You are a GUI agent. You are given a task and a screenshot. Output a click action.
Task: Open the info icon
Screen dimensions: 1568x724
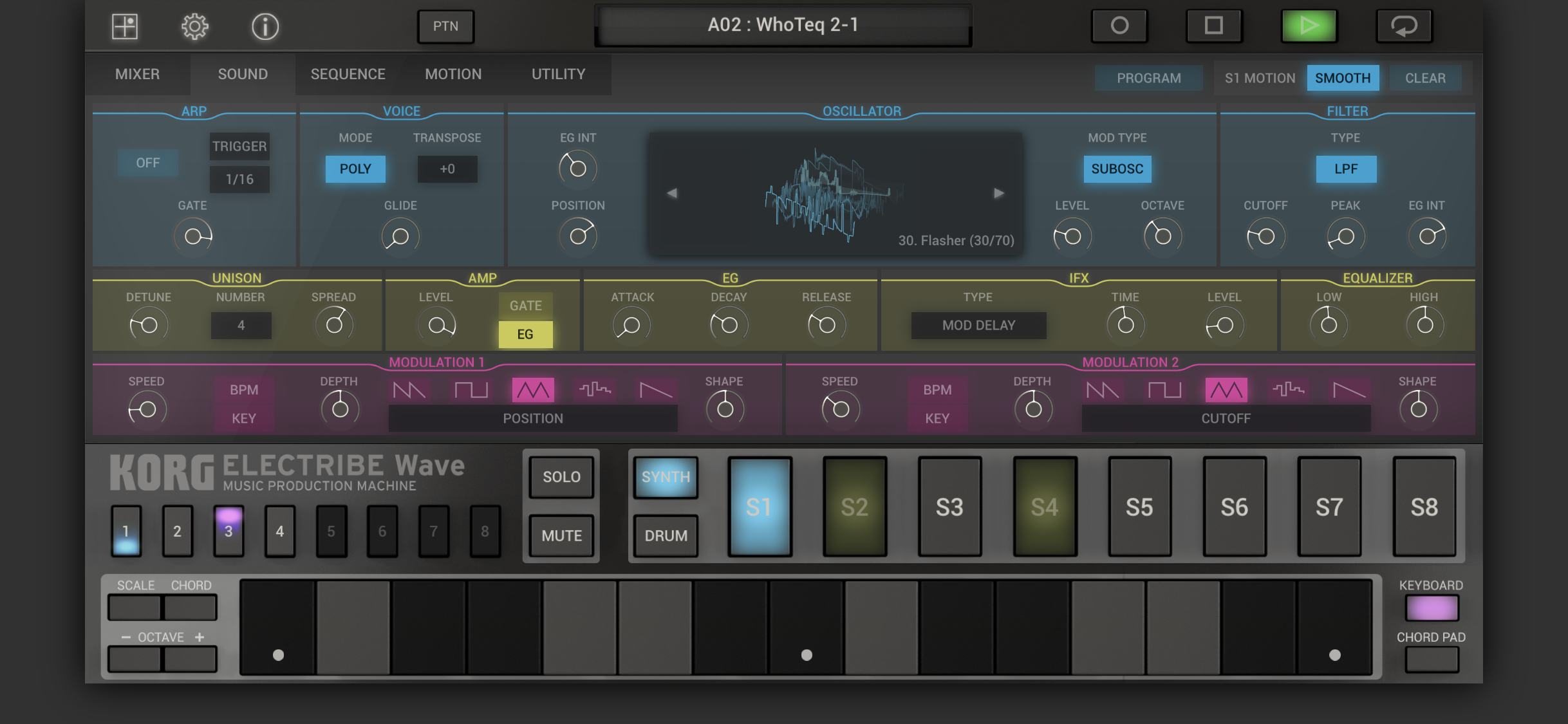pos(265,26)
